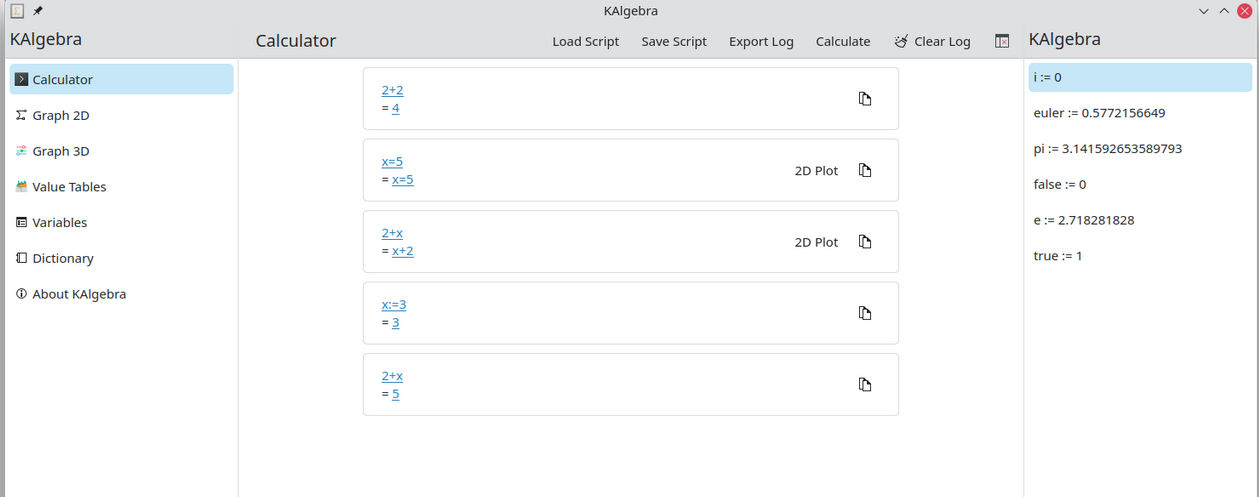Copy the 2+2 result to clipboard
The height and width of the screenshot is (497, 1259).
tap(865, 99)
